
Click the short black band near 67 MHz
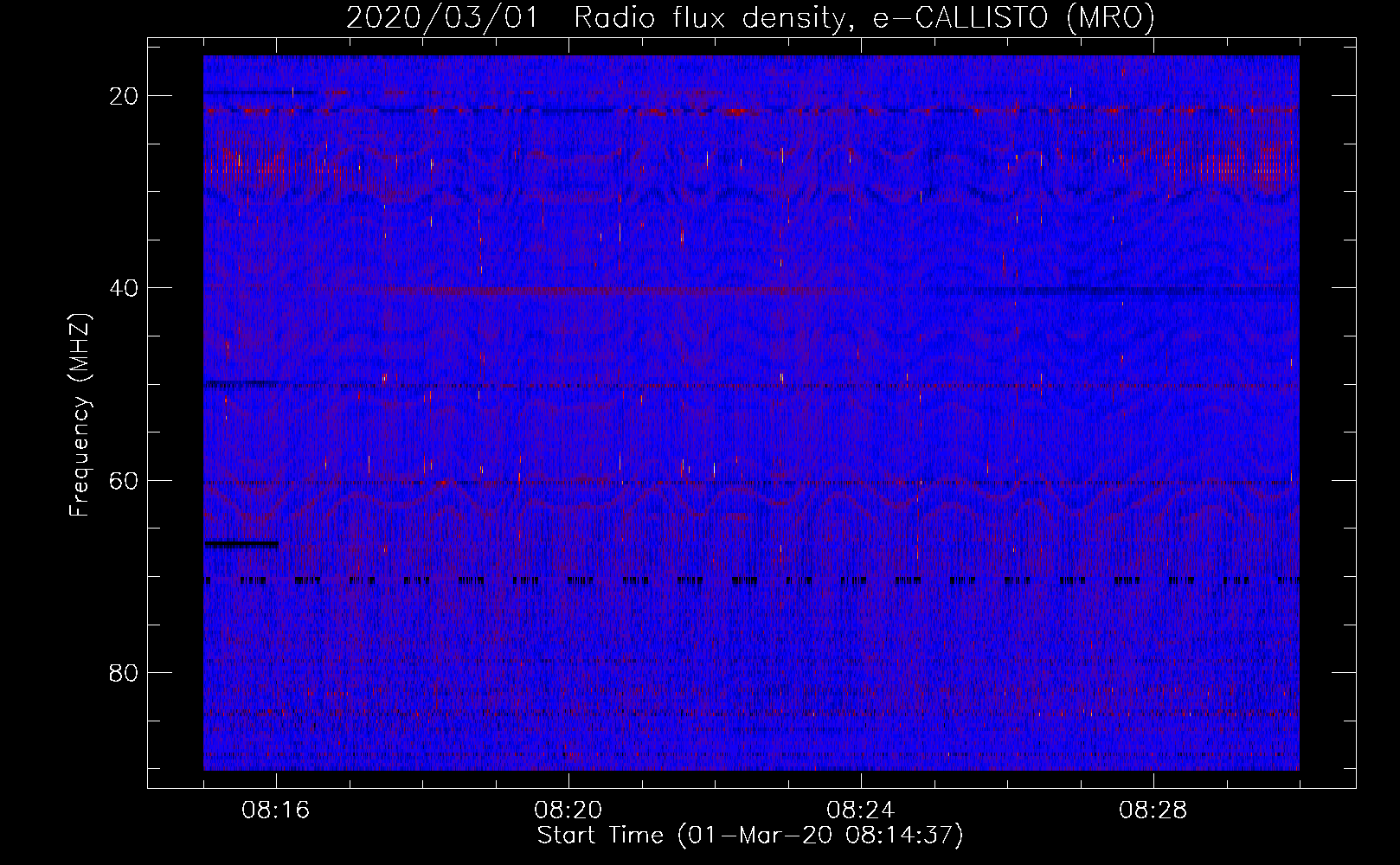(x=241, y=544)
